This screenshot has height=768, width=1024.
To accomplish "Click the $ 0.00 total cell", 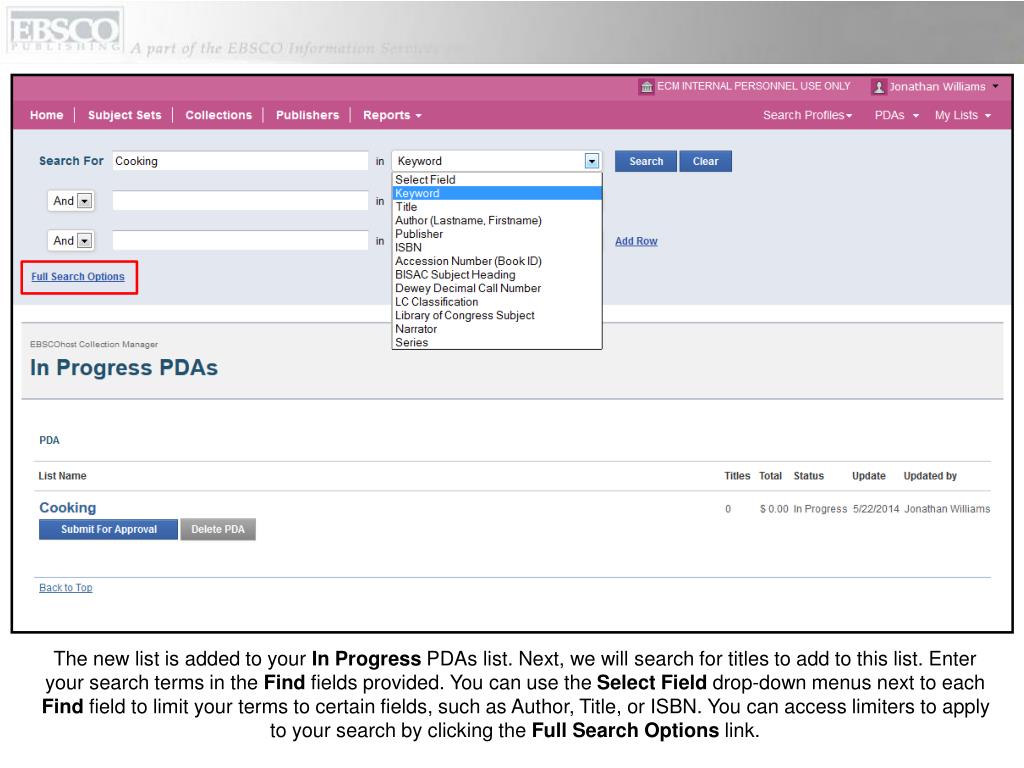I will (774, 509).
